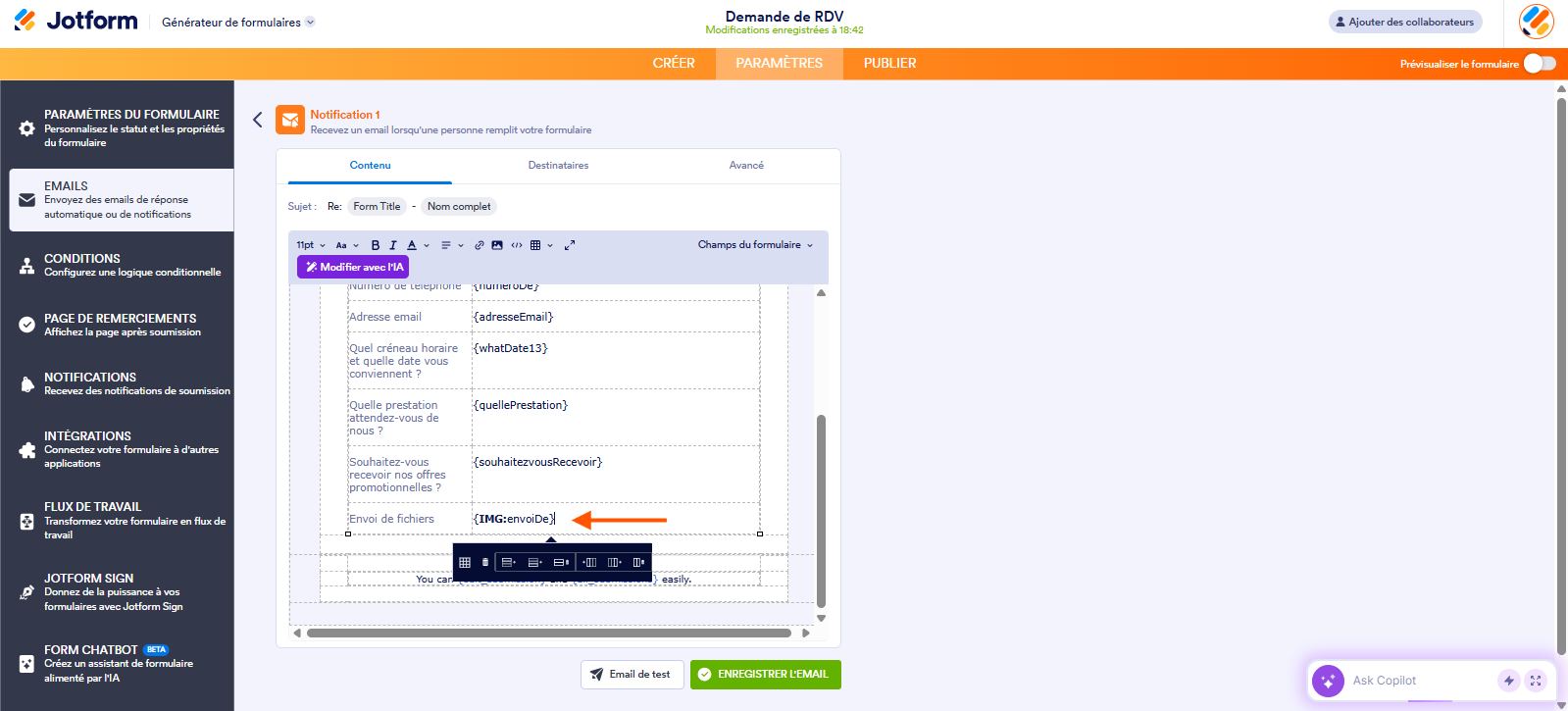Screen dimensions: 1568x711
Task: Toggle Prévisualiser le formulaire switch
Action: 1540,64
